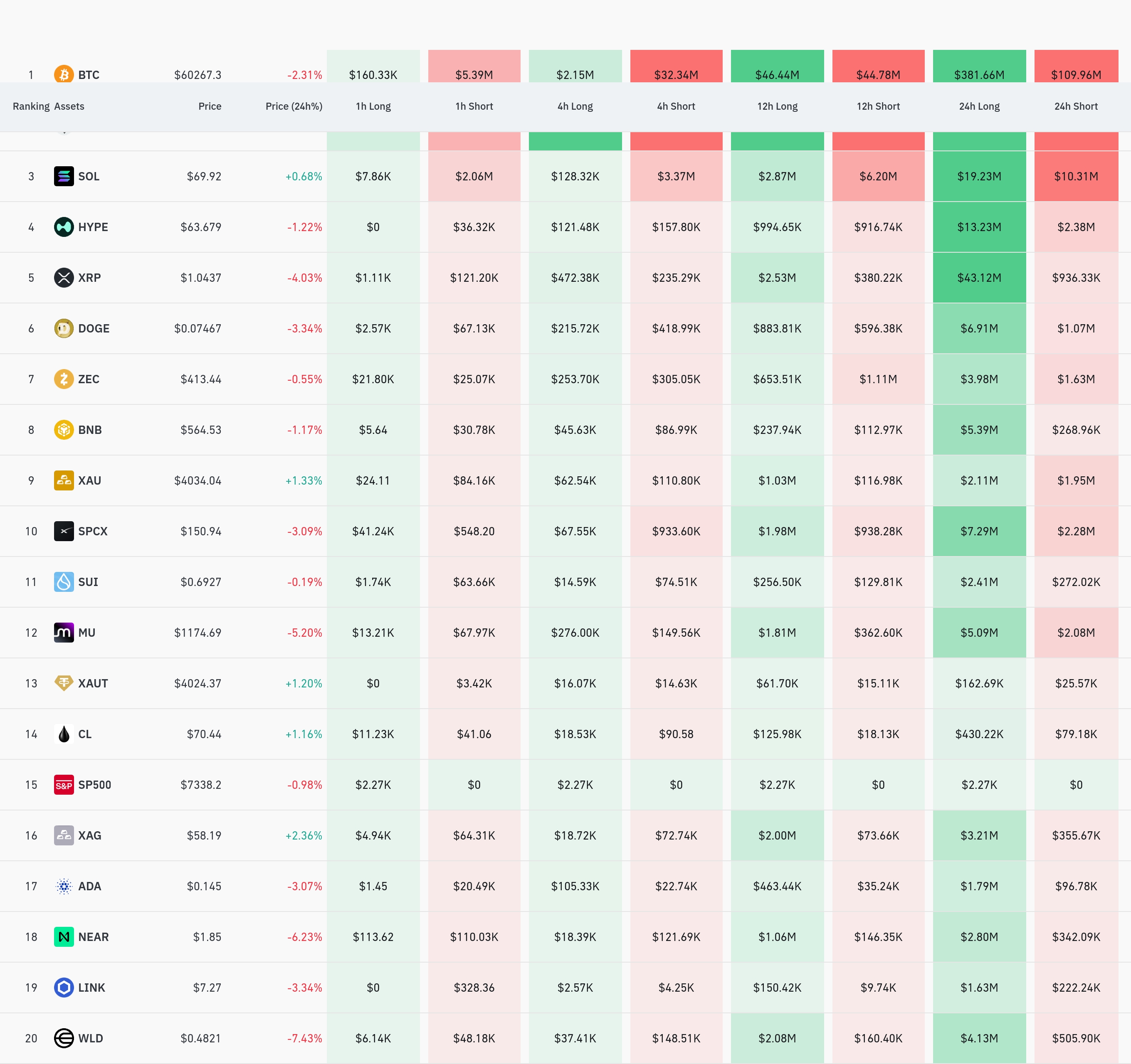The width and height of the screenshot is (1131, 1064).
Task: Sort by 1h Short column header
Action: click(474, 106)
